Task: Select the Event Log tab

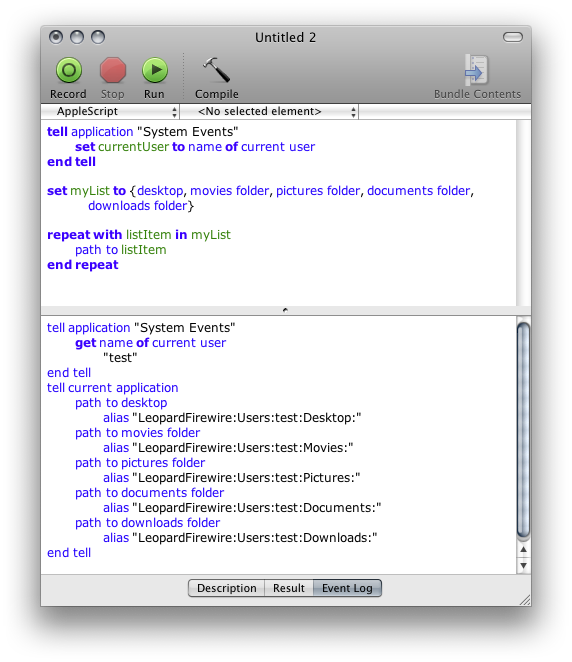Action: coord(347,588)
